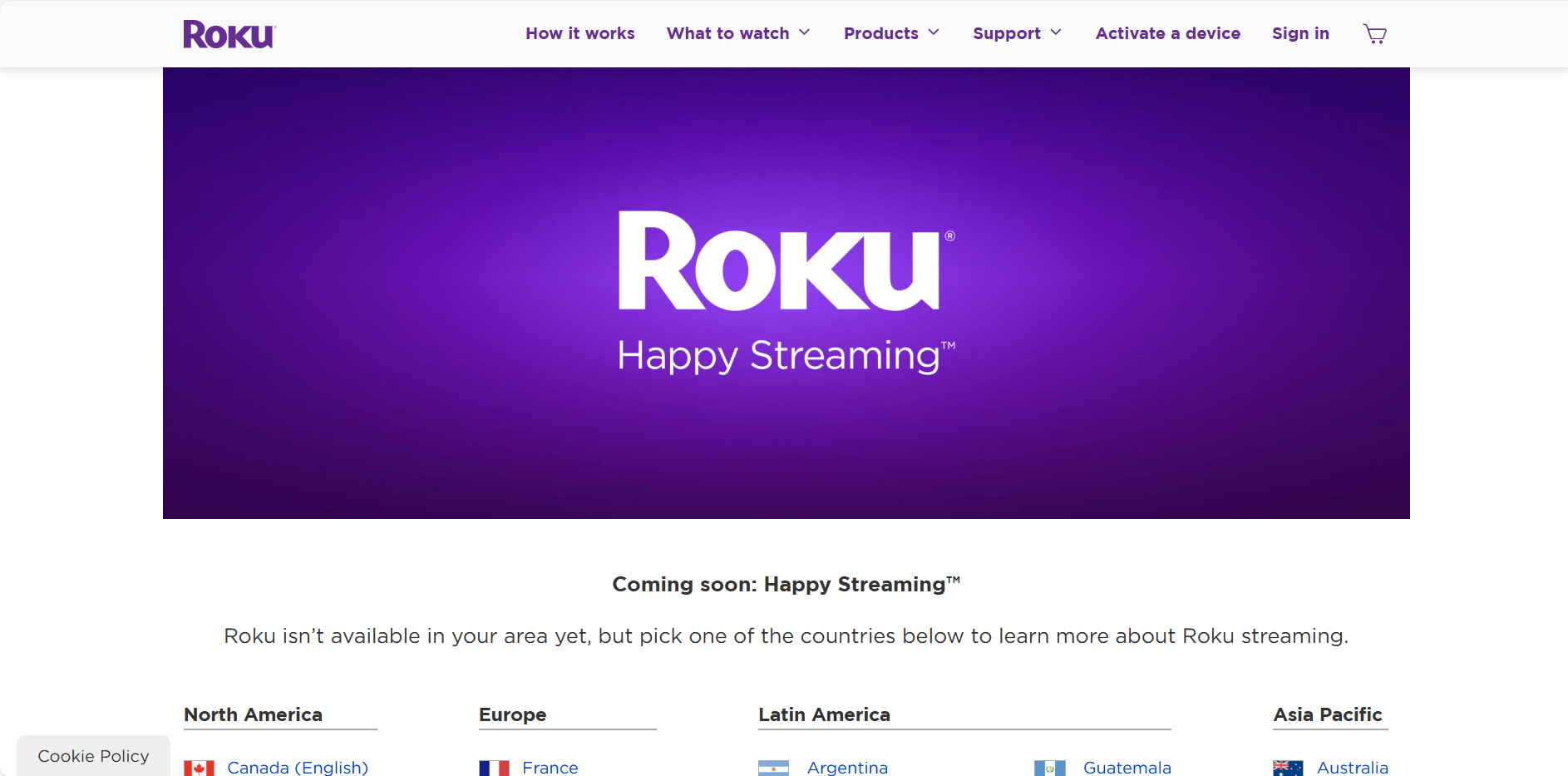The height and width of the screenshot is (776, 1568).
Task: Expand the Support dropdown menu
Action: (1017, 33)
